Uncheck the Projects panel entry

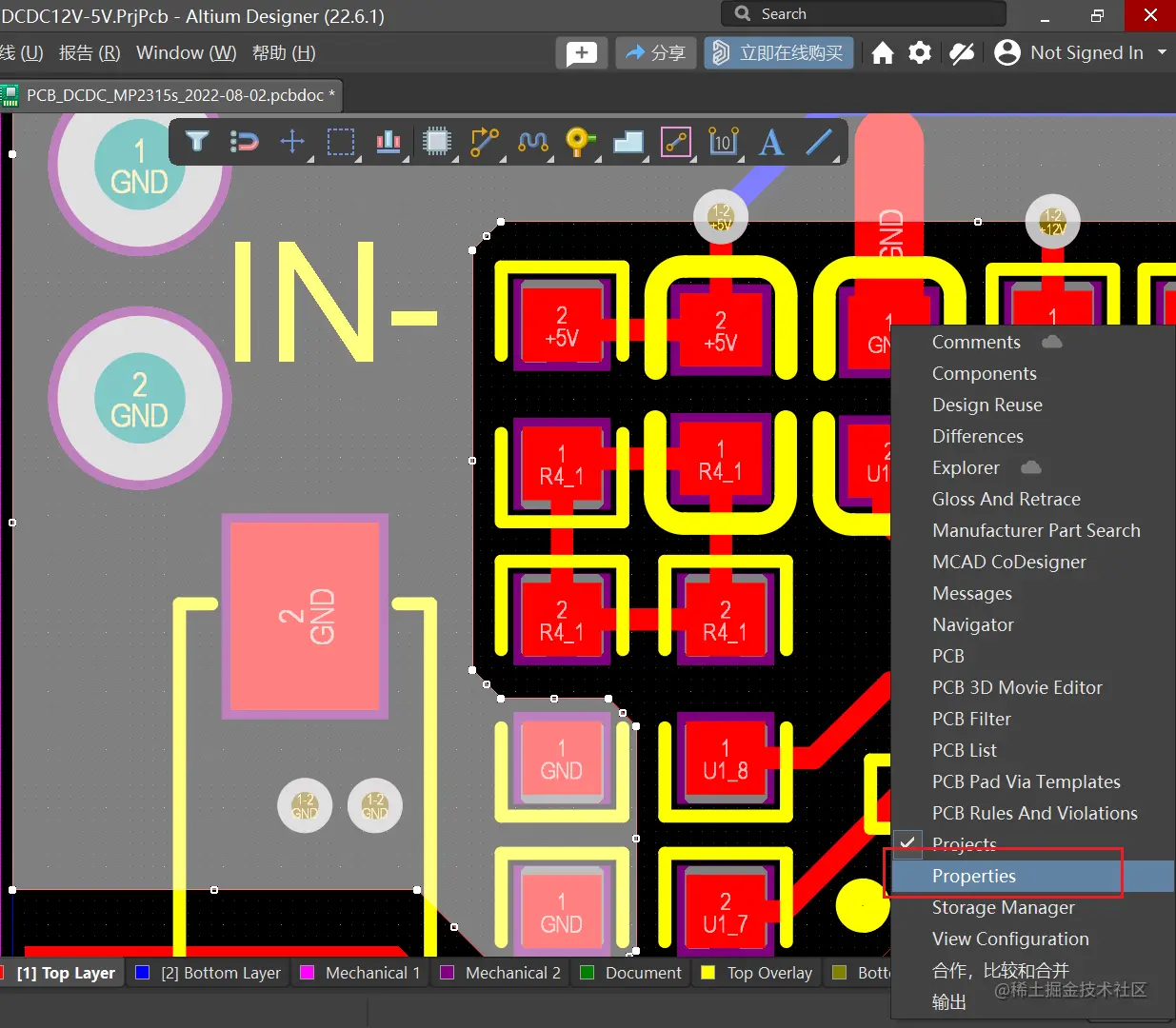tap(1033, 844)
